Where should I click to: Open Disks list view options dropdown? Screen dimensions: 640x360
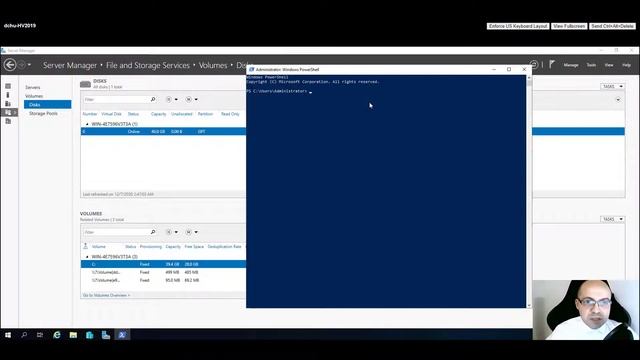pos(171,99)
